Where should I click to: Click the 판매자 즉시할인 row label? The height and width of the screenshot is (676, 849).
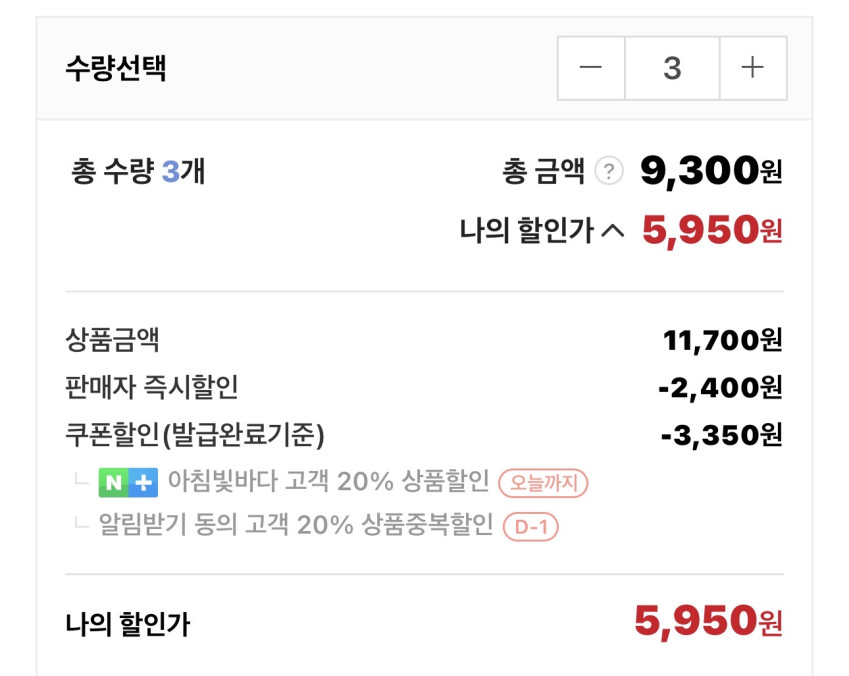click(x=151, y=387)
